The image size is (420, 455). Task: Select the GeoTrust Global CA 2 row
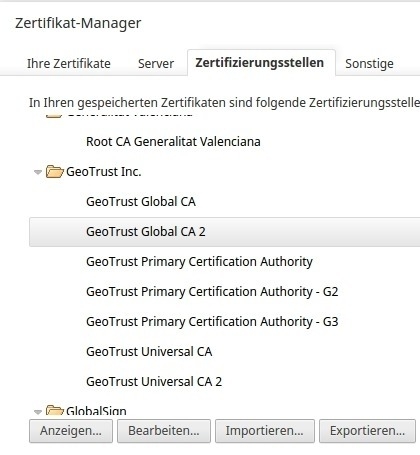pyautogui.click(x=225, y=232)
